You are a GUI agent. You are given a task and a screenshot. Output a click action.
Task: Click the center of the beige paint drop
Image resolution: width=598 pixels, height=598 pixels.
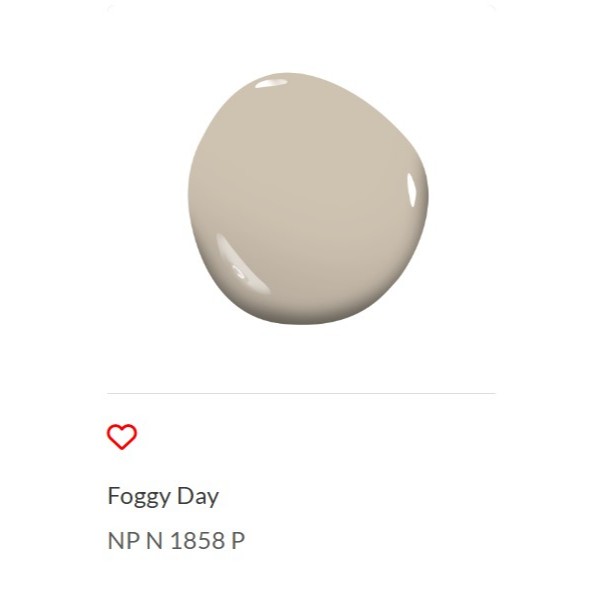[307, 199]
